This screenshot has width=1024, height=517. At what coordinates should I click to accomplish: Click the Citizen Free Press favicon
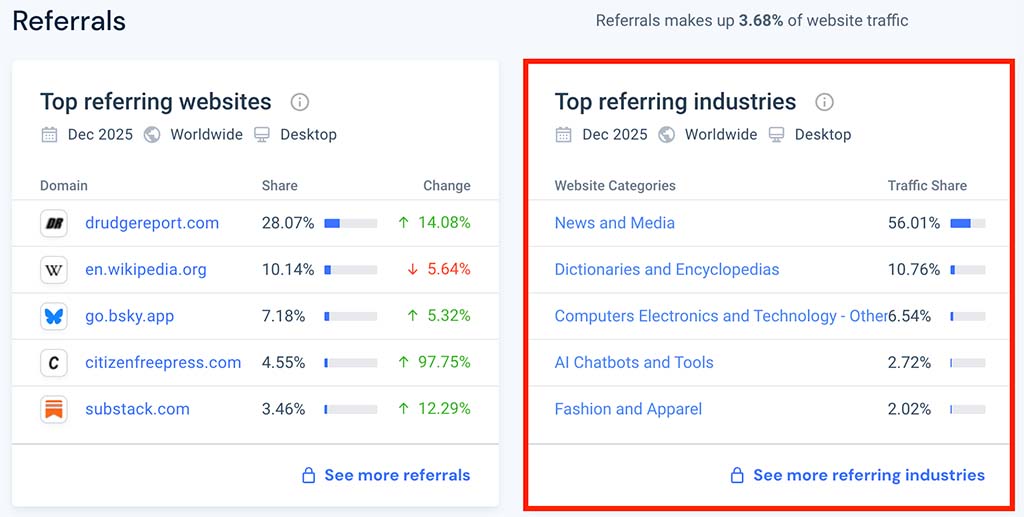(x=54, y=363)
